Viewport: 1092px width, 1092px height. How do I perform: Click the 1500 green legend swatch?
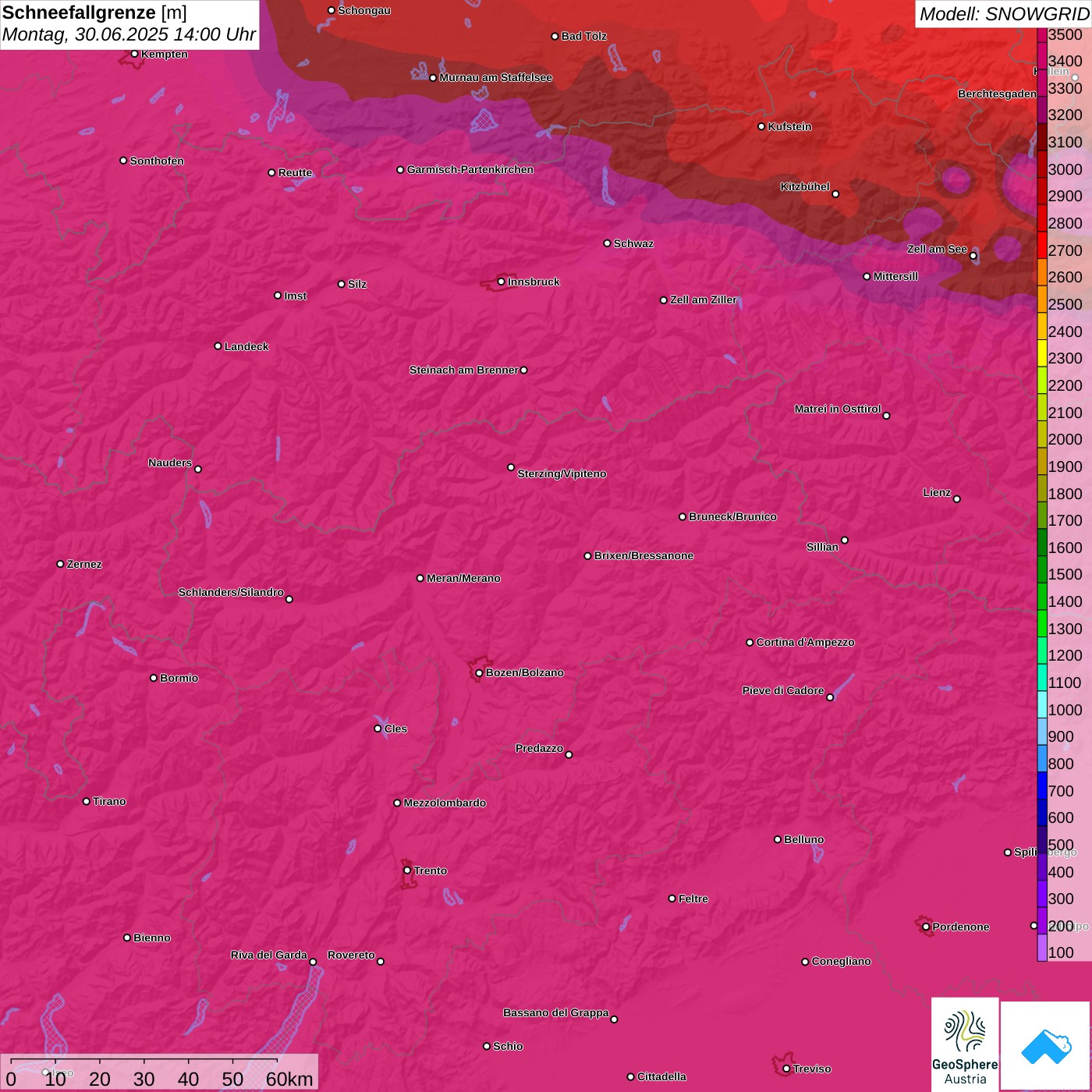click(x=1042, y=569)
